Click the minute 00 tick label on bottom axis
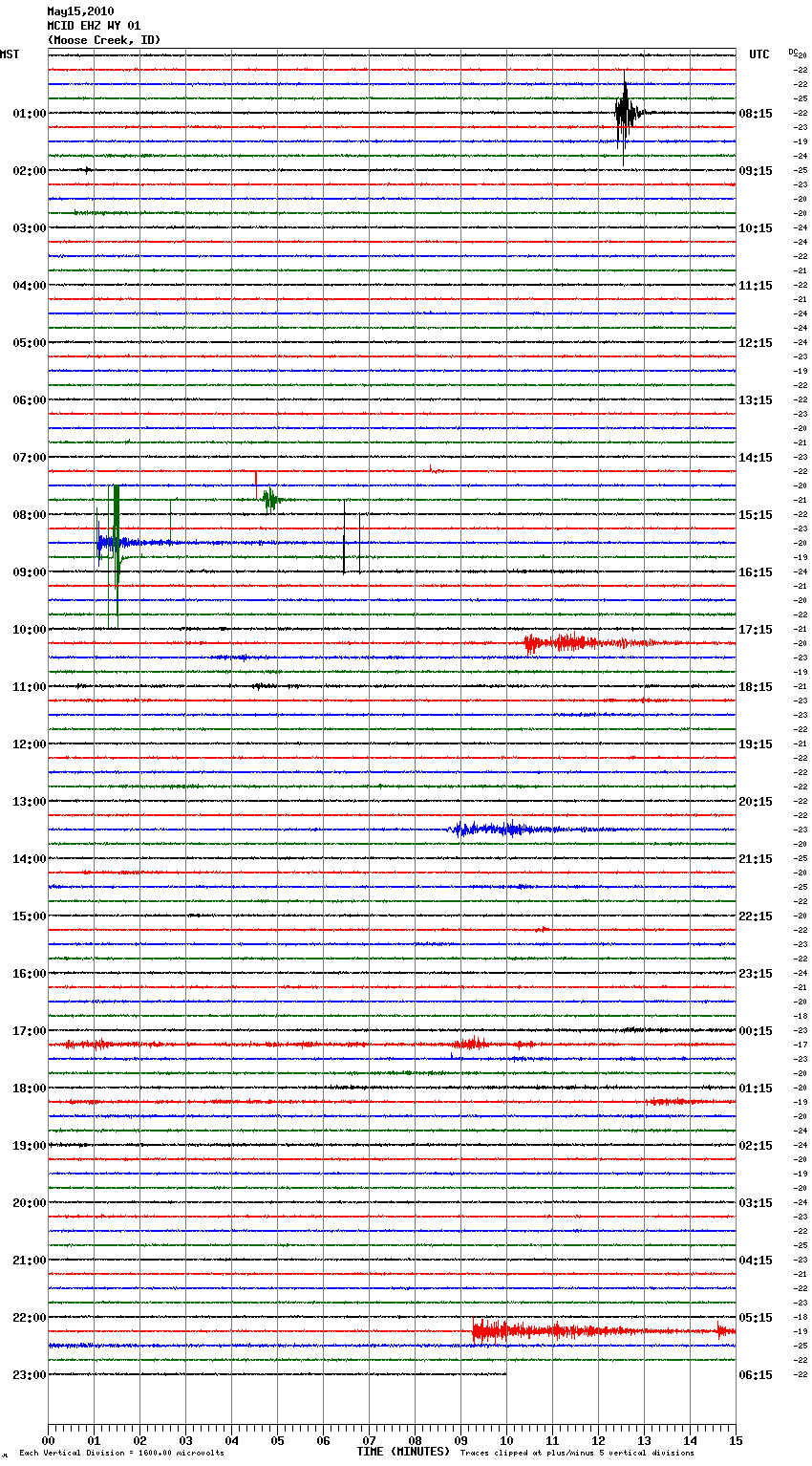 pos(48,1440)
